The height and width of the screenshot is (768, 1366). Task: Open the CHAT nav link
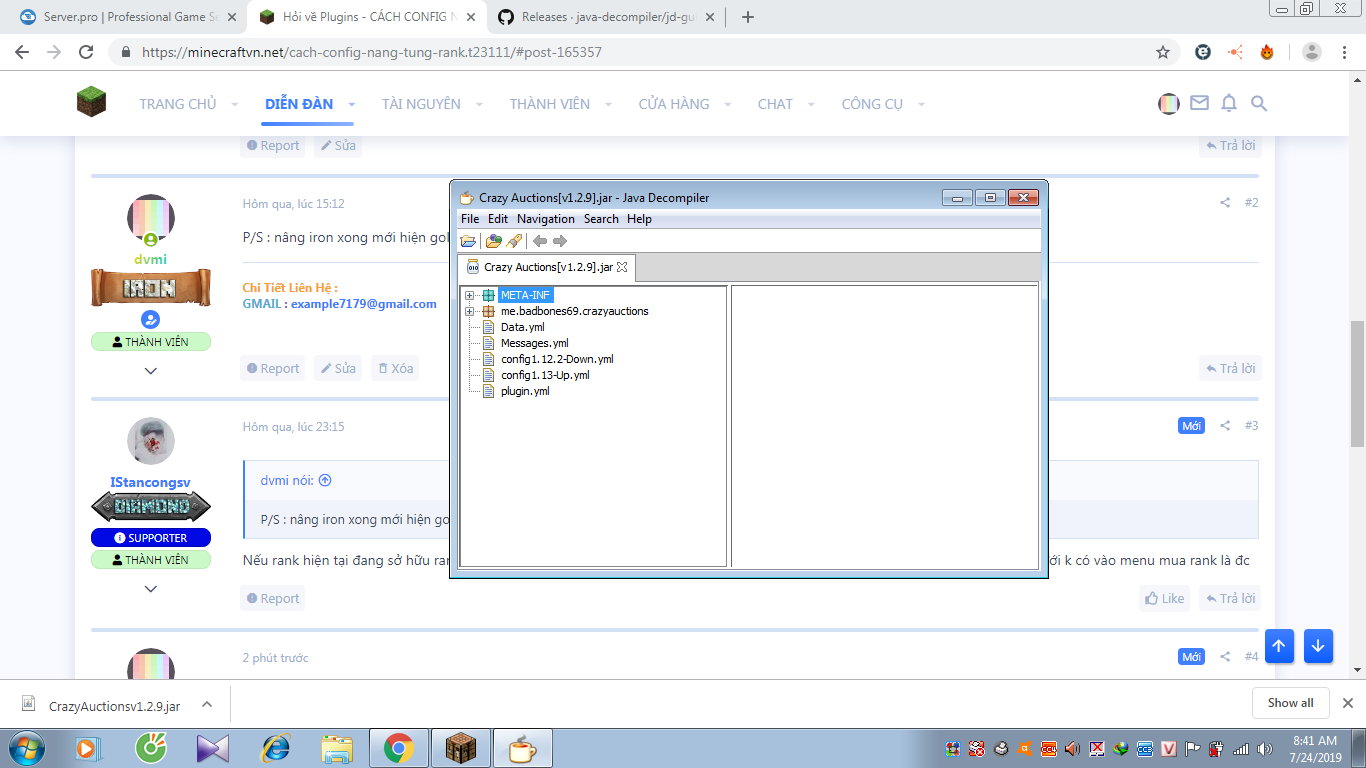775,104
